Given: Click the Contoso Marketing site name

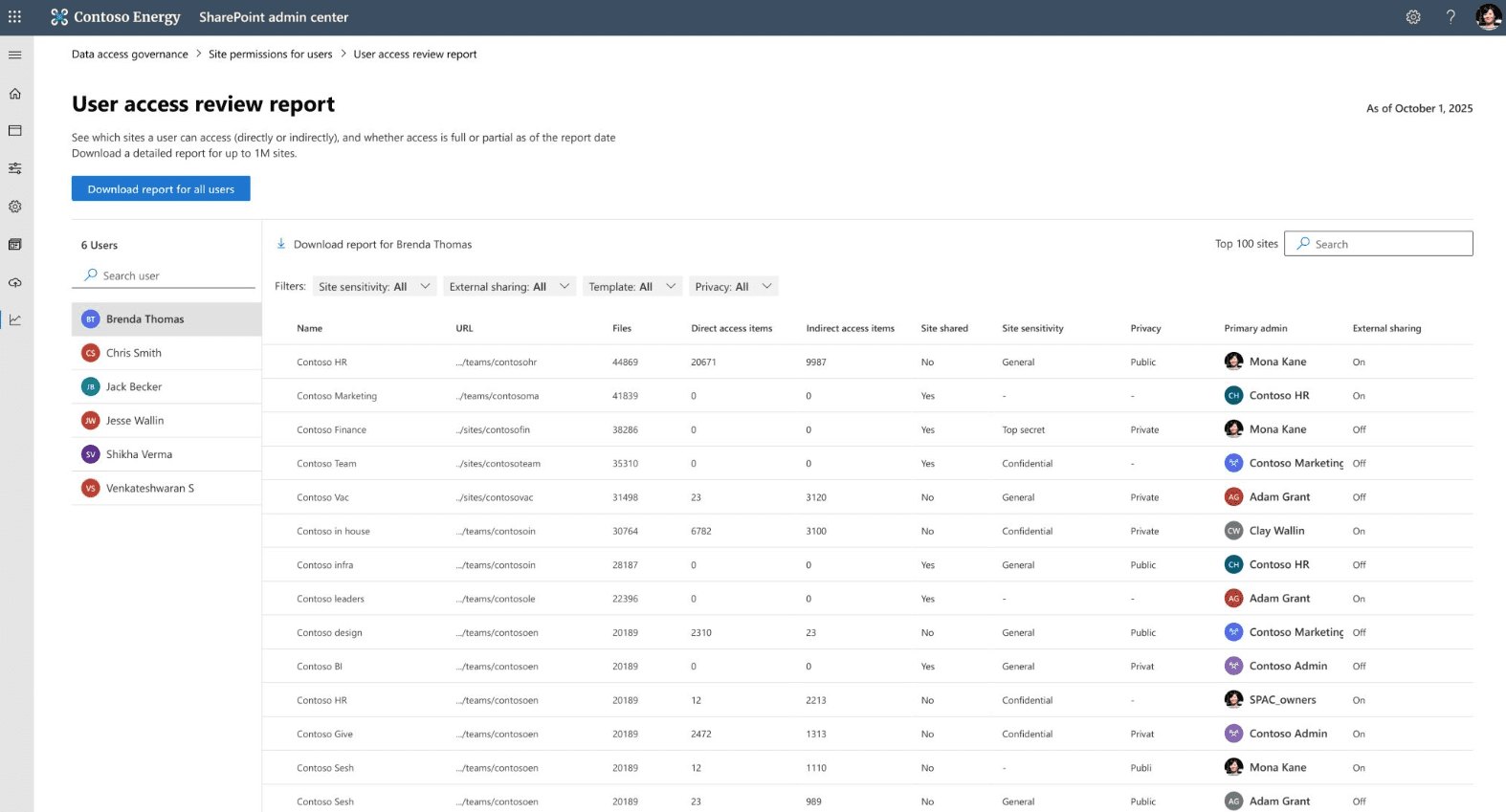Looking at the screenshot, I should tap(337, 396).
